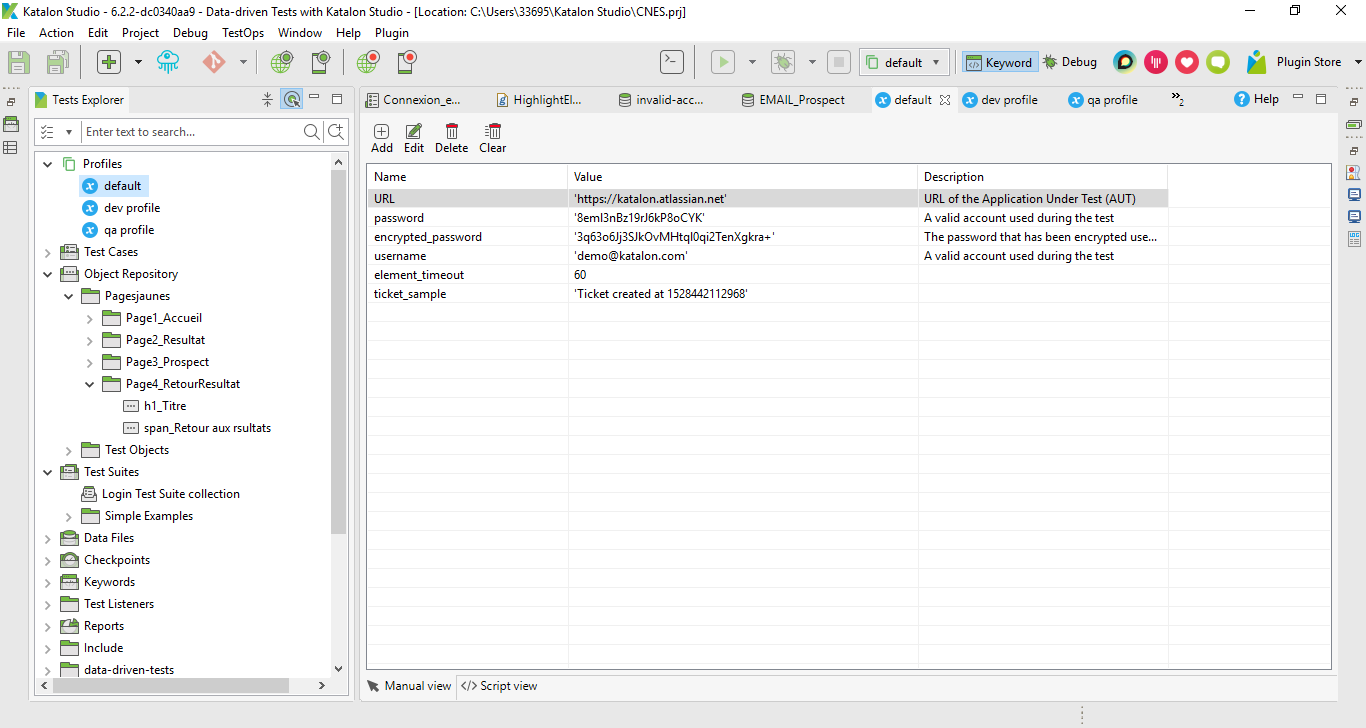
Task: Open the Katalon TestOps cloud icon
Action: pos(168,62)
